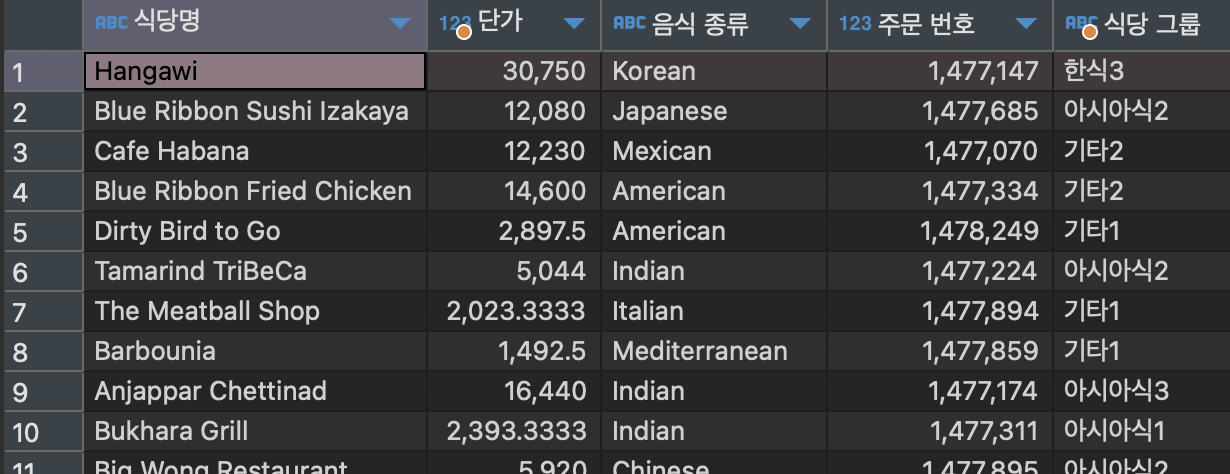1230x474 pixels.
Task: Click the ABC type icon of 식당 그룹 column
Action: point(1081,24)
